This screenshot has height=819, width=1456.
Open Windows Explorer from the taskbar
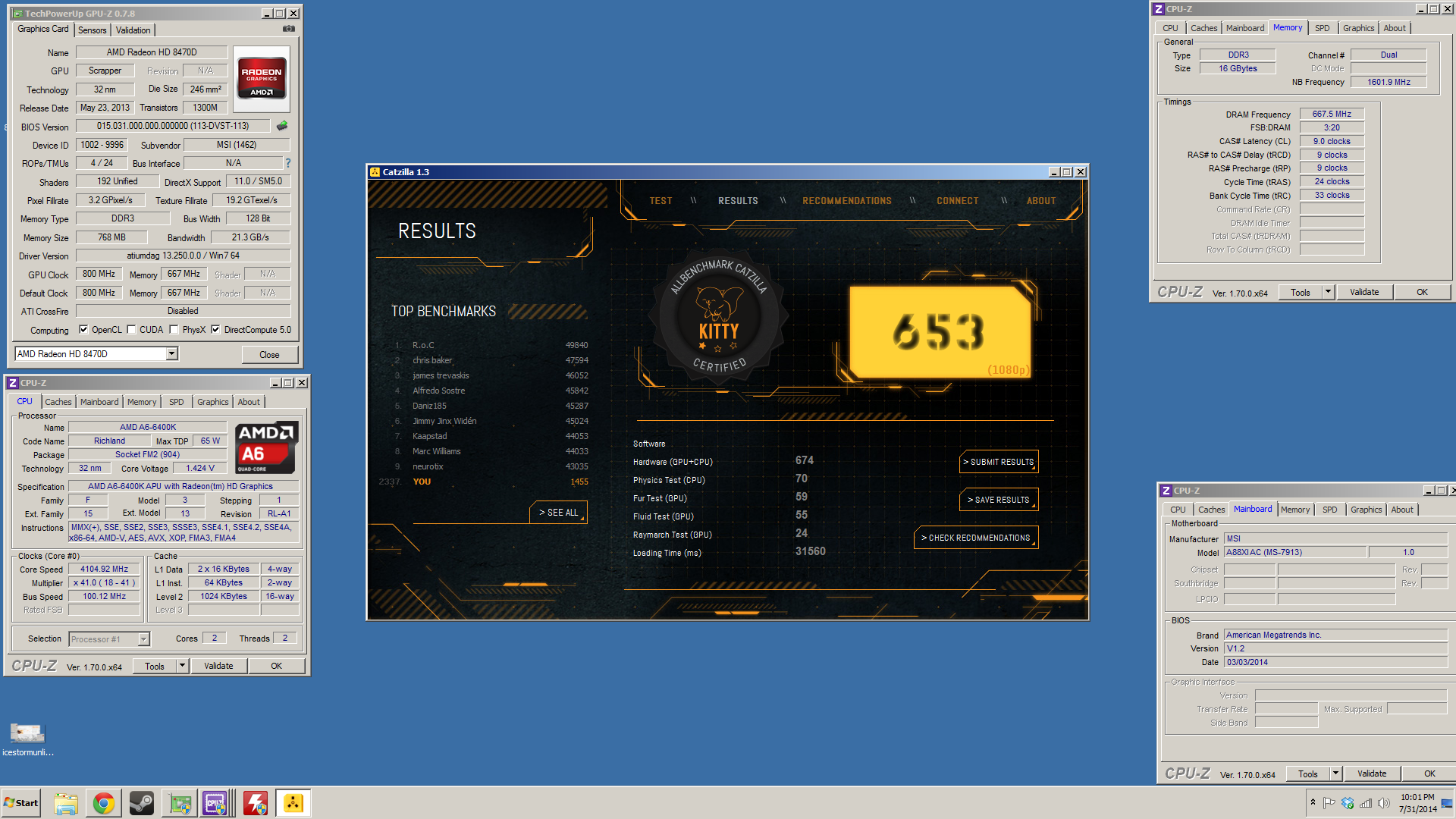(66, 803)
